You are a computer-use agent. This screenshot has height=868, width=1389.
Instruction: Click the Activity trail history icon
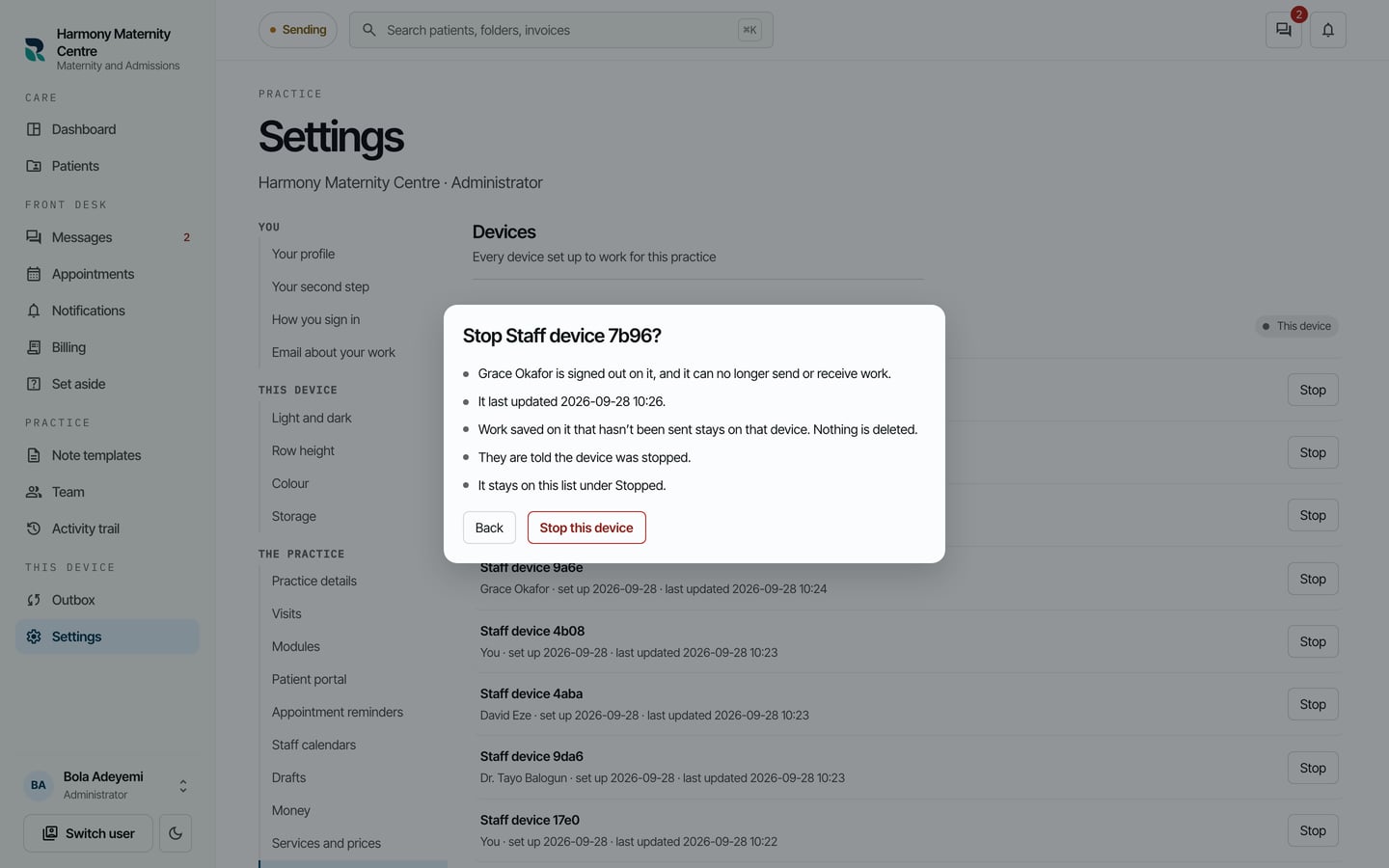click(x=34, y=529)
